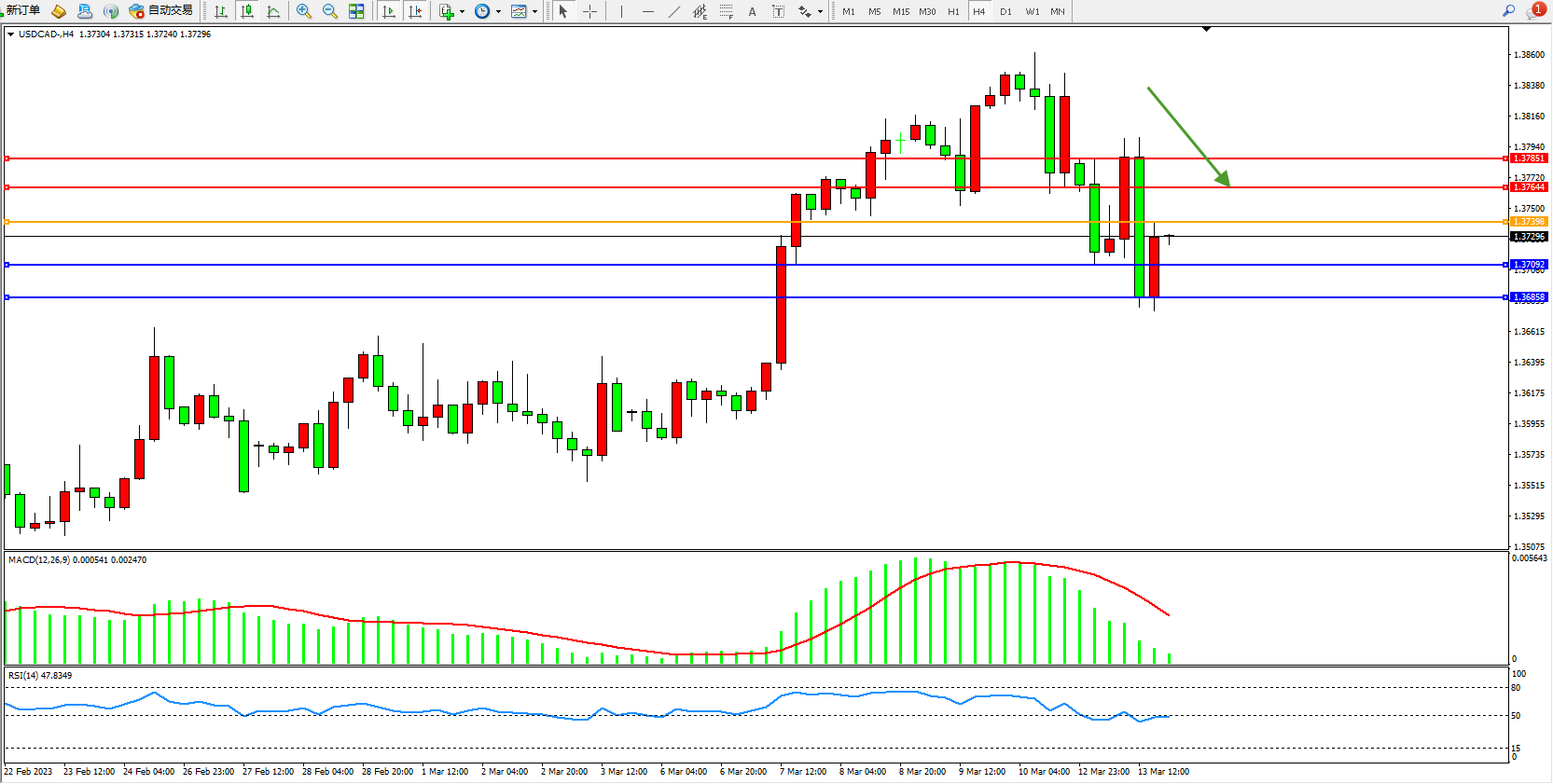1553x784 pixels.
Task: Switch to the D1 timeframe
Action: (1005, 12)
